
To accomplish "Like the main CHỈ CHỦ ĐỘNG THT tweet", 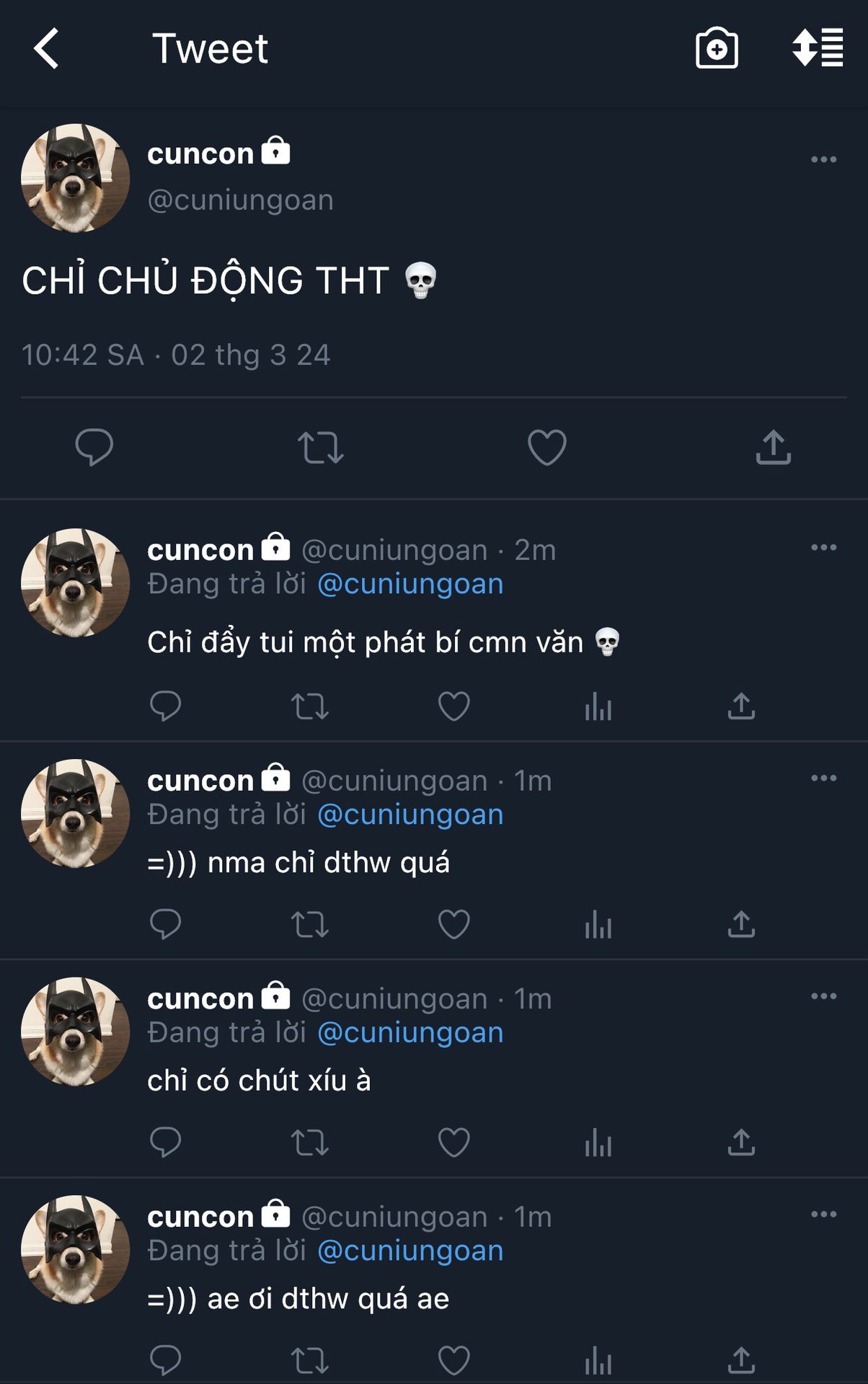I will 547,447.
